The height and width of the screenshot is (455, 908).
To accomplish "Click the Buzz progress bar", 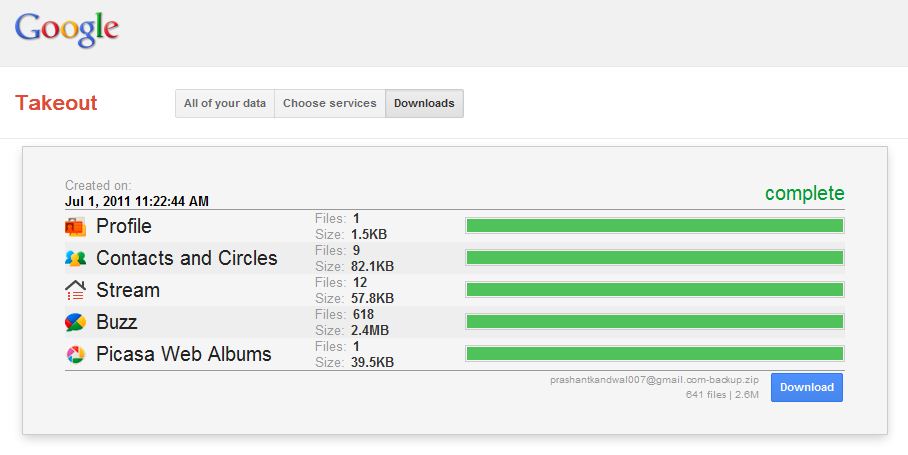I will point(655,322).
